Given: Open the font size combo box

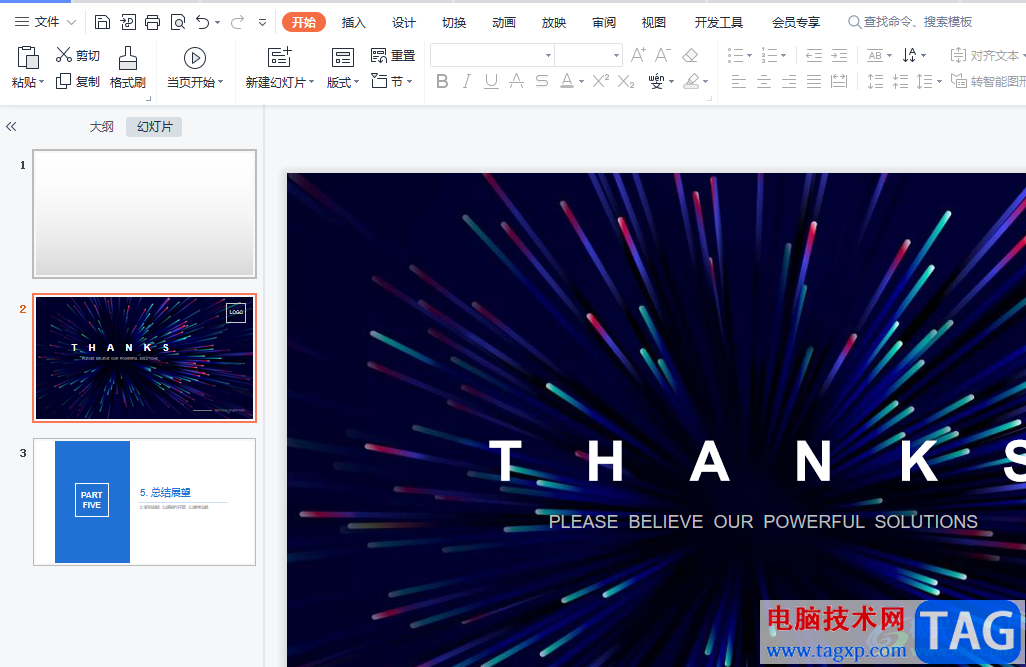Looking at the screenshot, I should pos(588,56).
